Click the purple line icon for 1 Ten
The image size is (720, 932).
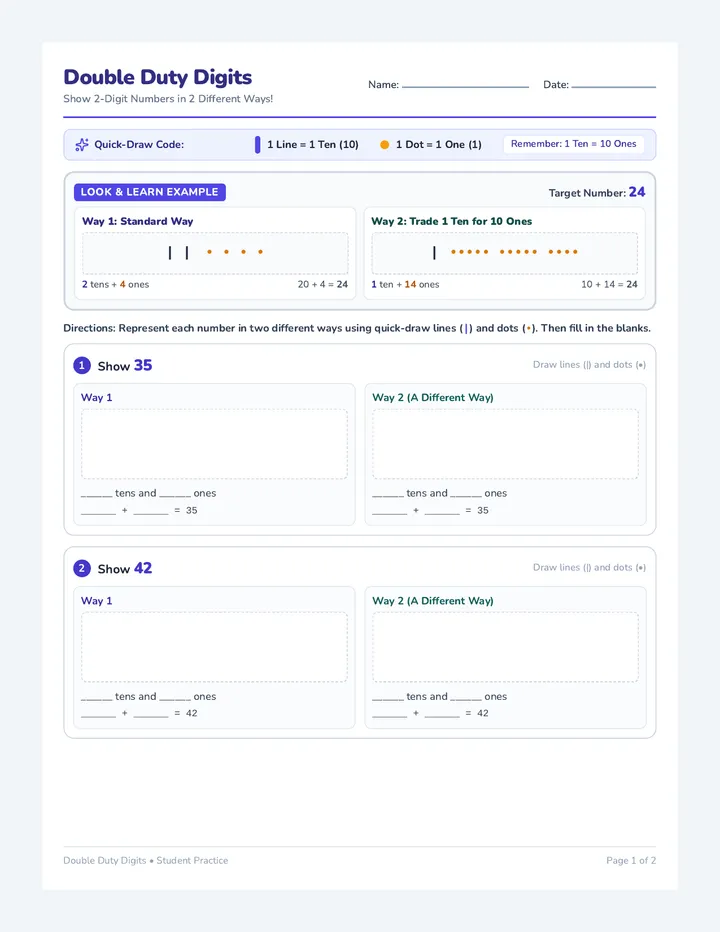257,144
